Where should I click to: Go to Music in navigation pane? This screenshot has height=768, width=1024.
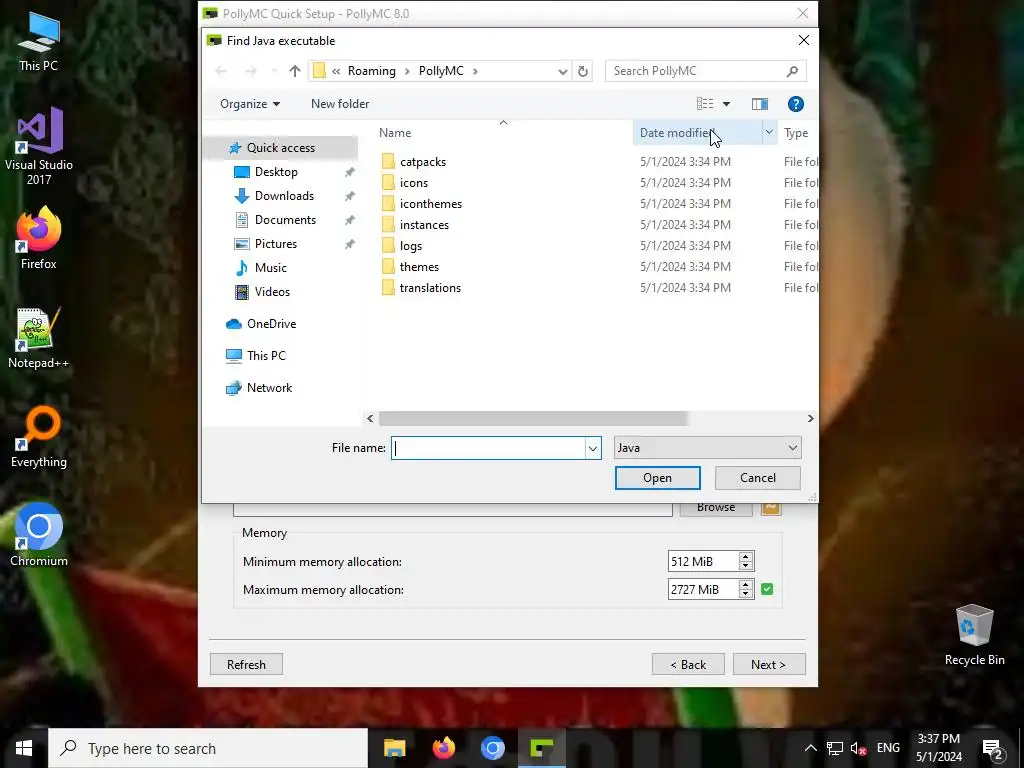270,268
